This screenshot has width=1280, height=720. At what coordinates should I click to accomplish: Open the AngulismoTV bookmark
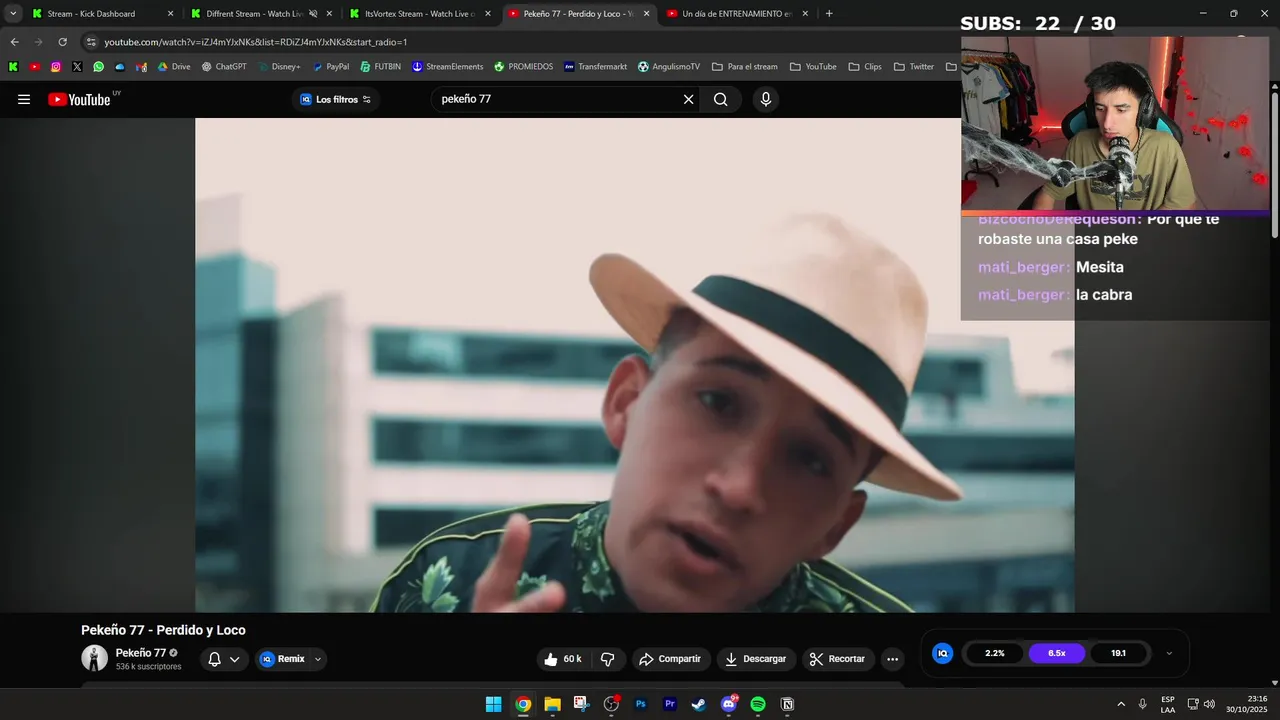point(669,67)
